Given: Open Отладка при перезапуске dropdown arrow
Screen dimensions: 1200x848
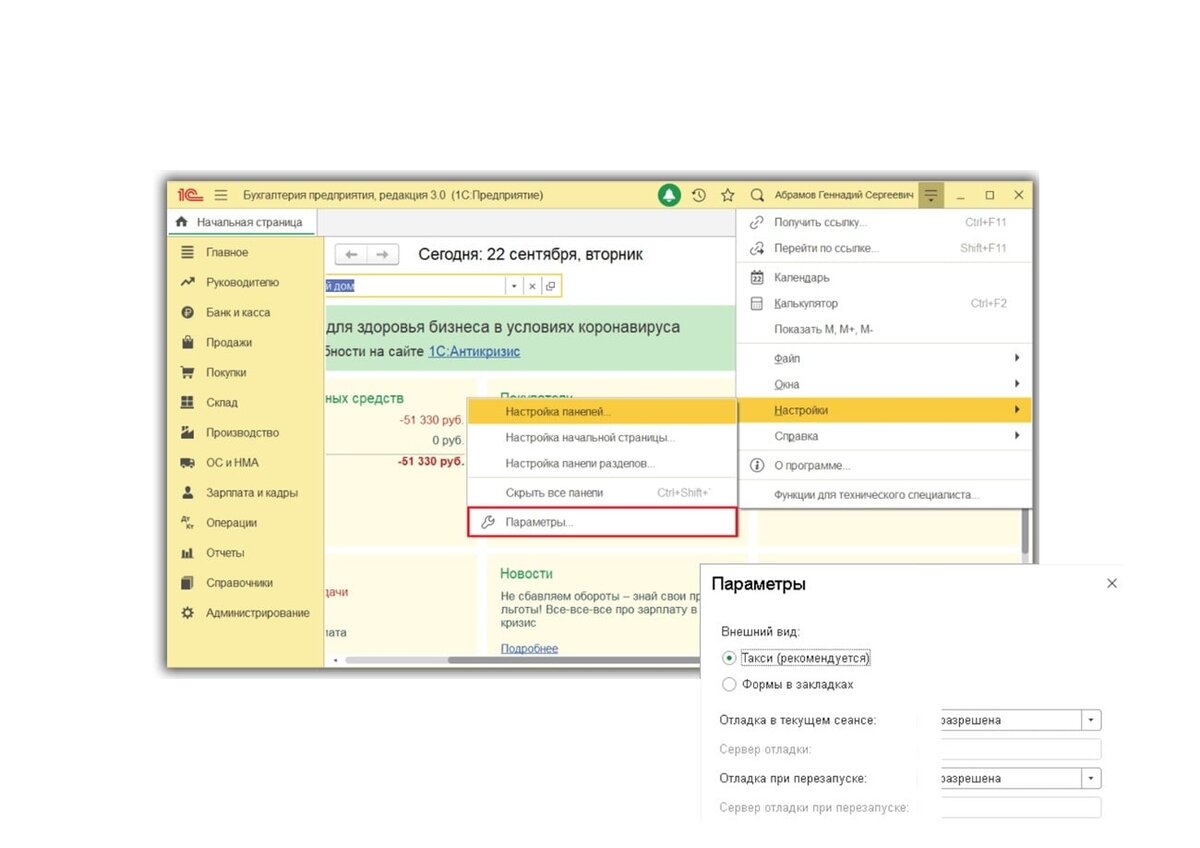Looking at the screenshot, I should (1091, 778).
